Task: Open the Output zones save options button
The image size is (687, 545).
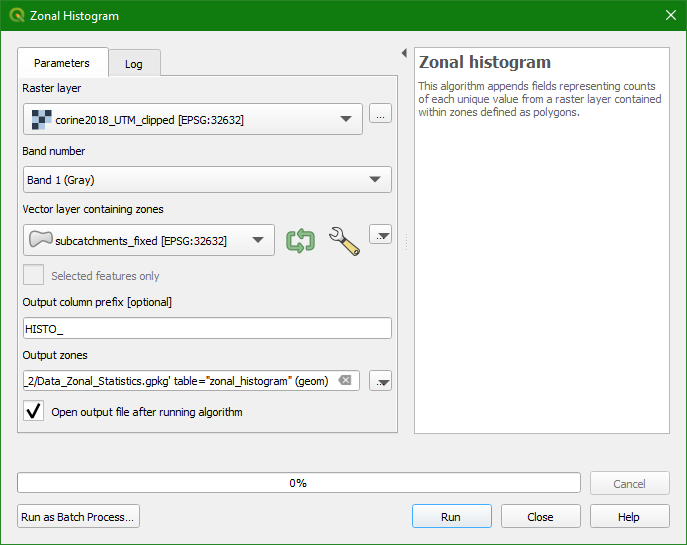Action: tap(380, 380)
